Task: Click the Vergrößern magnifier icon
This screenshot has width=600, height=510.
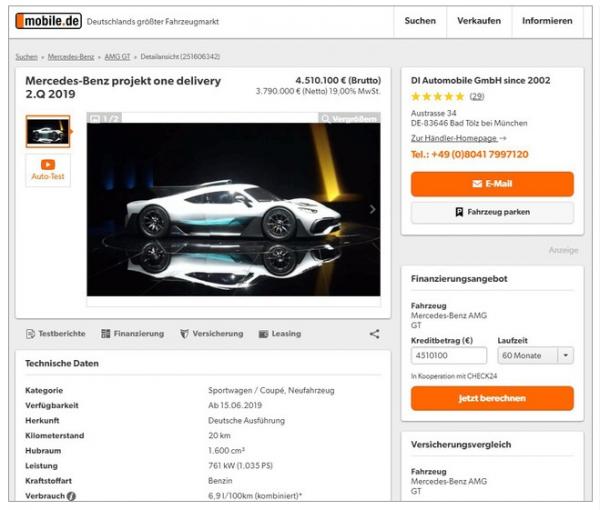Action: click(x=326, y=119)
